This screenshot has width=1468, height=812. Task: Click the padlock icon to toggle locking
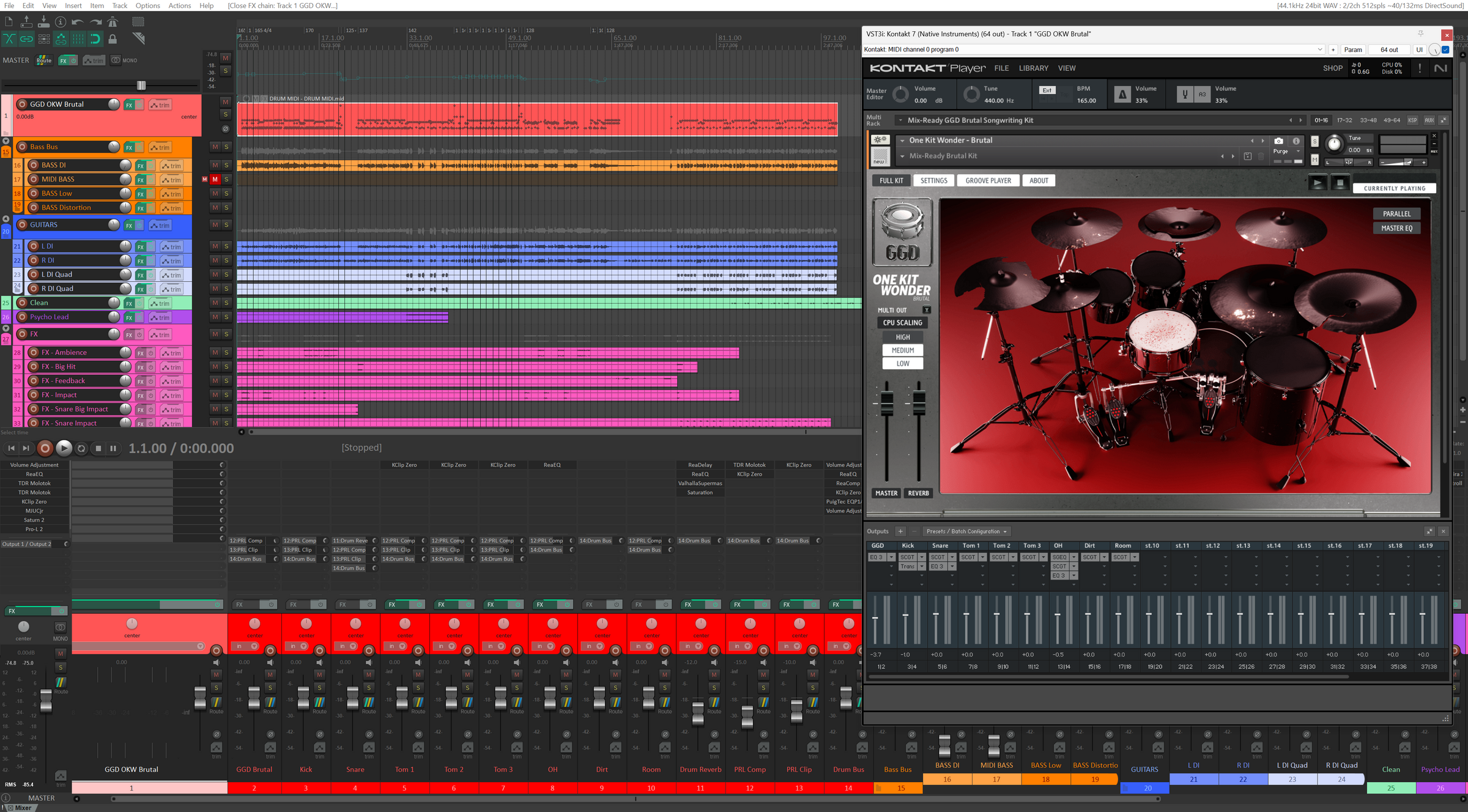[x=113, y=39]
